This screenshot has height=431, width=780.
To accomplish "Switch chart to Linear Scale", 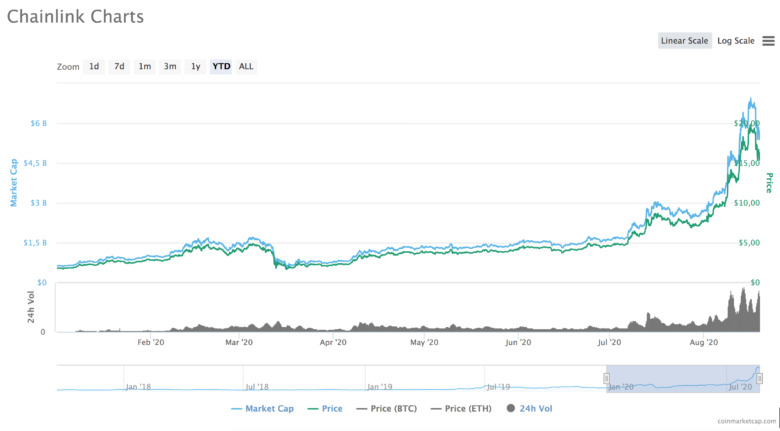I will [684, 41].
